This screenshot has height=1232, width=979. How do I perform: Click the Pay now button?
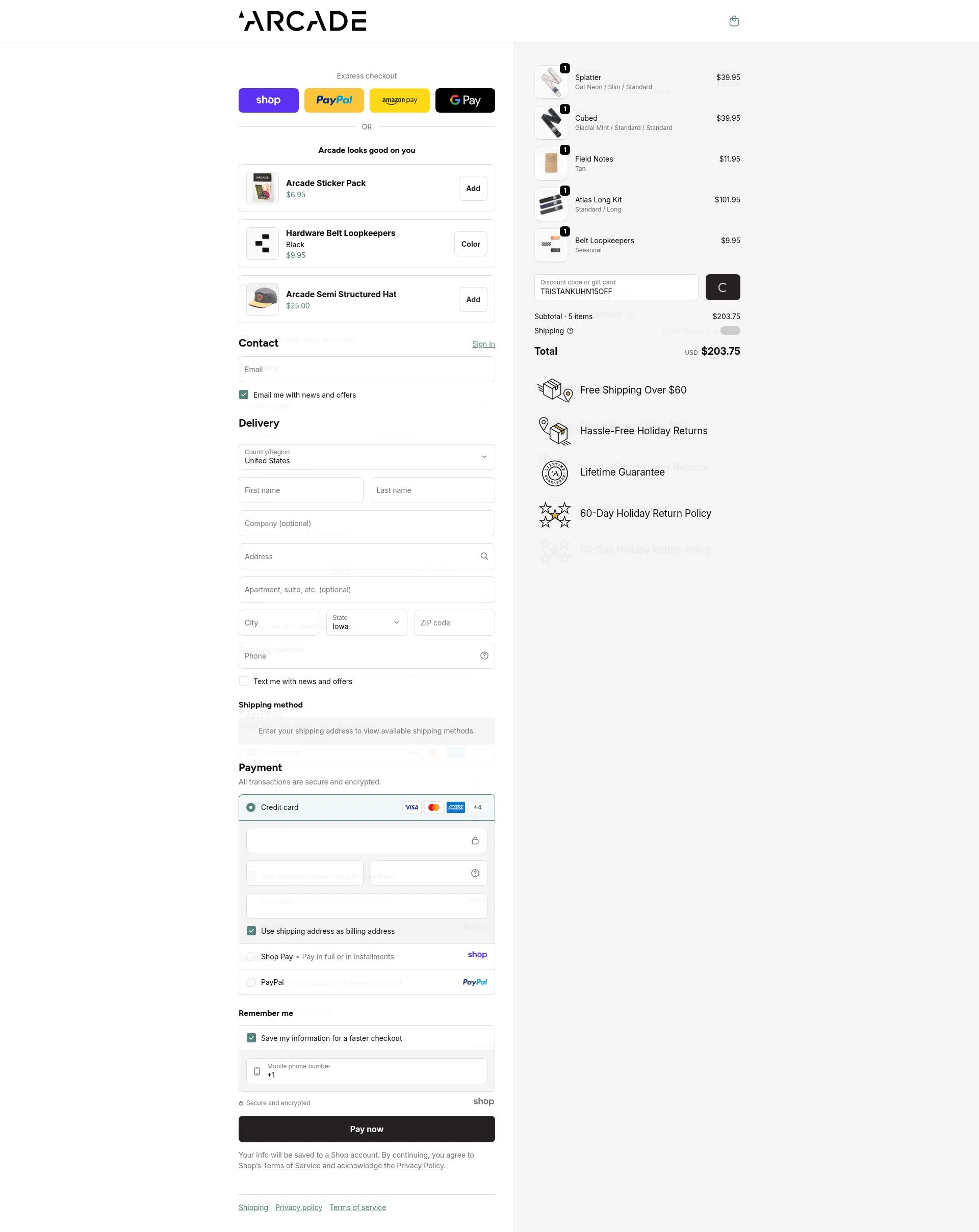(366, 1129)
